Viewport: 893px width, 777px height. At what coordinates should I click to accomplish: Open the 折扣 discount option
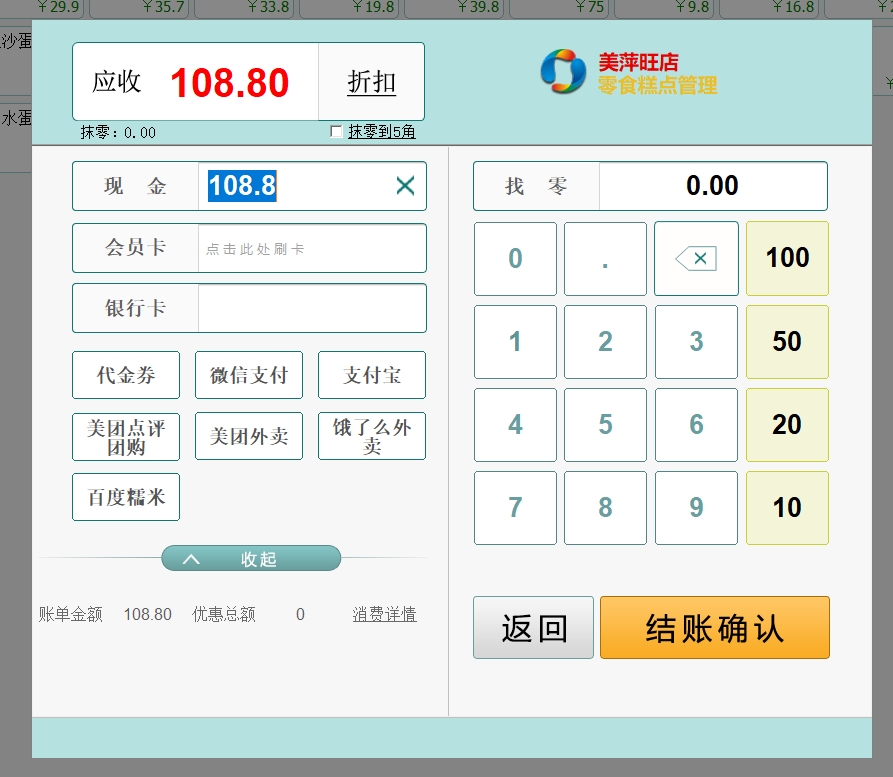coord(371,82)
